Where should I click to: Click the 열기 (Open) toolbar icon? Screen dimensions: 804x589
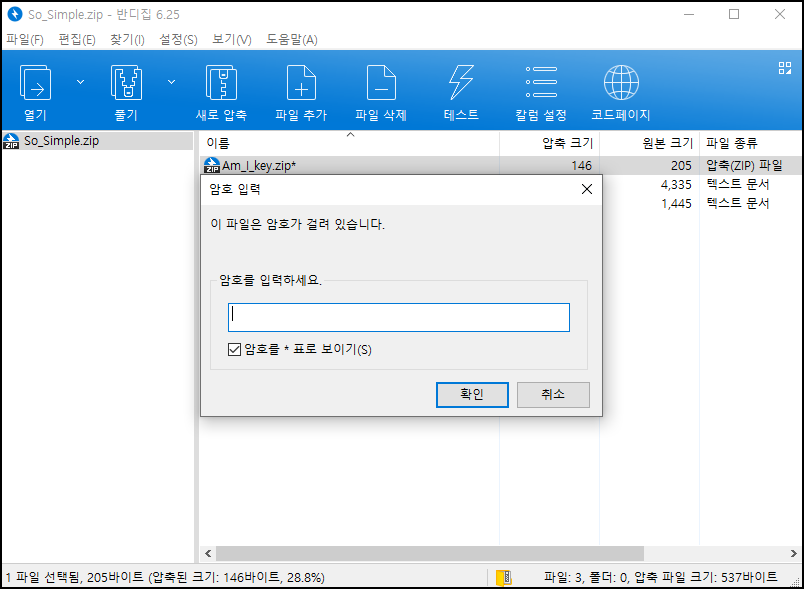[x=35, y=83]
